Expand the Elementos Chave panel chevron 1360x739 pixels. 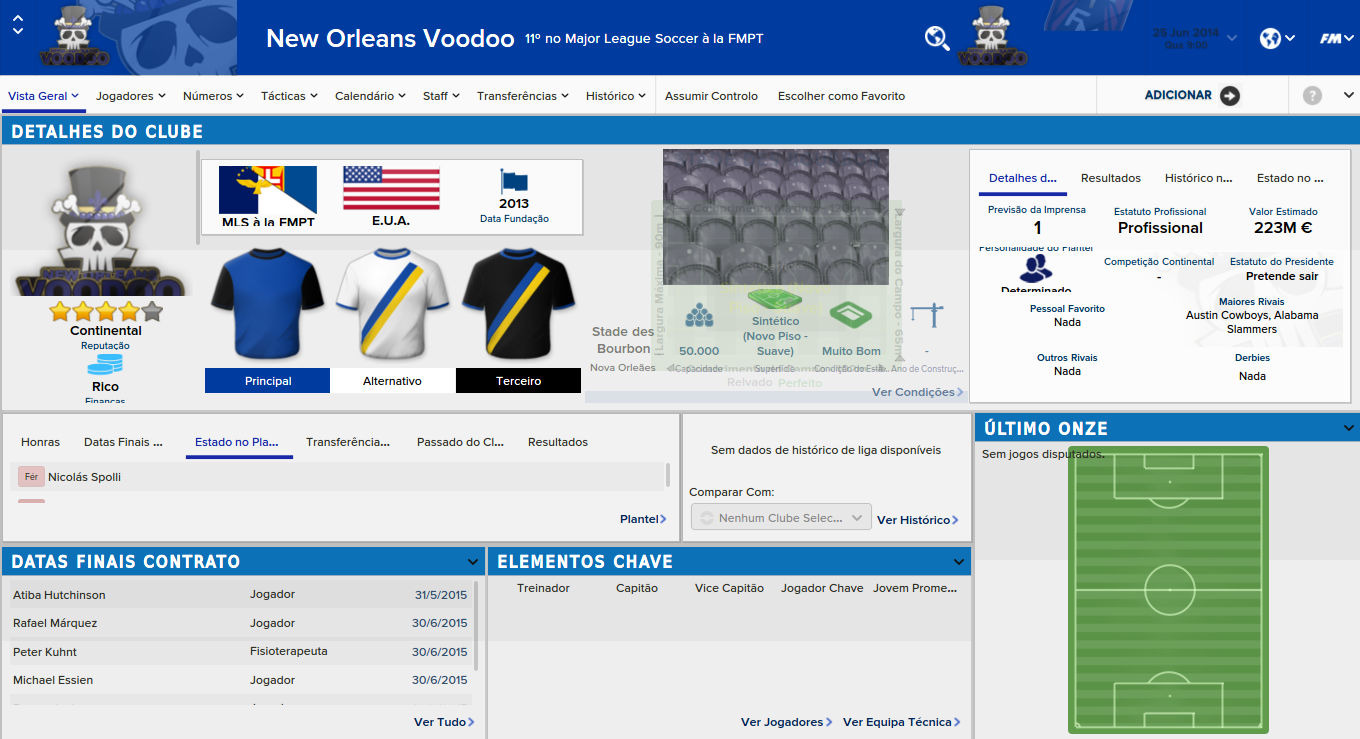[x=959, y=562]
